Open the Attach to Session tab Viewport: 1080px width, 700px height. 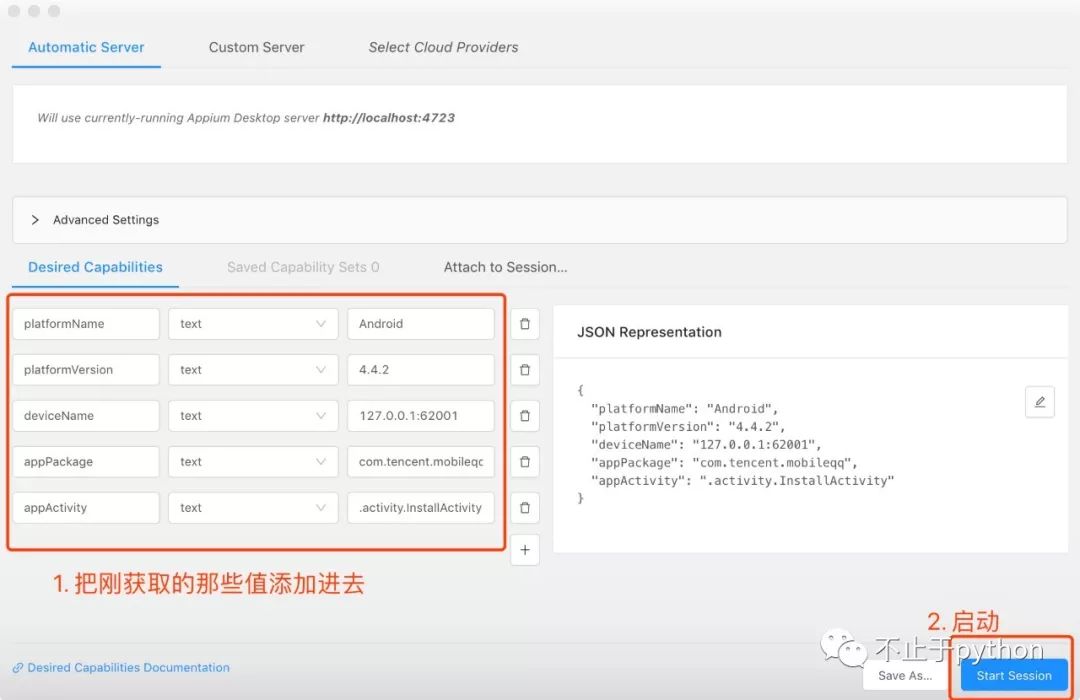click(x=505, y=267)
